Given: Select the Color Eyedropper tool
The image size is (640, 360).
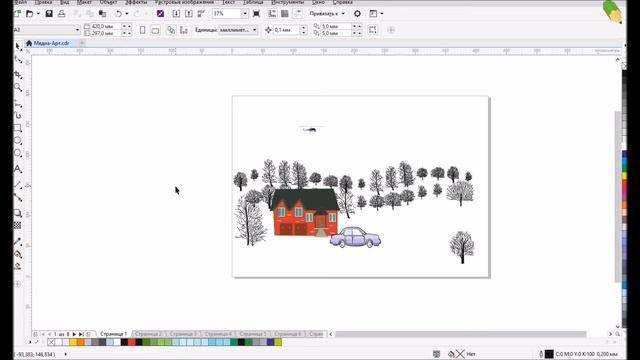Looking at the screenshot, I should click(x=18, y=241).
